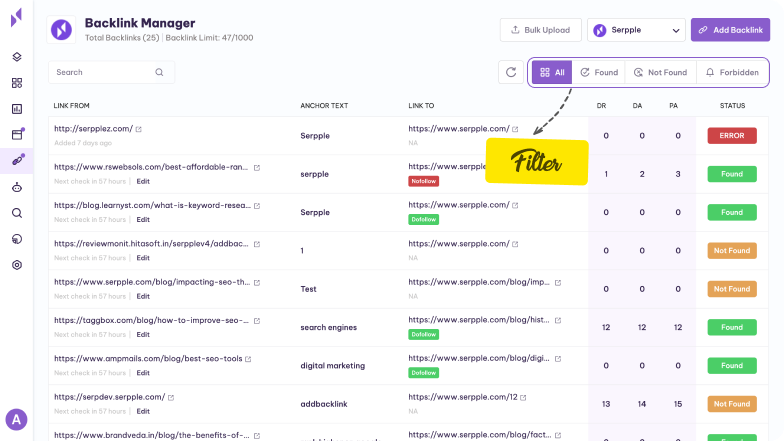Click Not Found badge for reviewmonit.hitasoft.in row
The image size is (784, 441).
pos(732,250)
